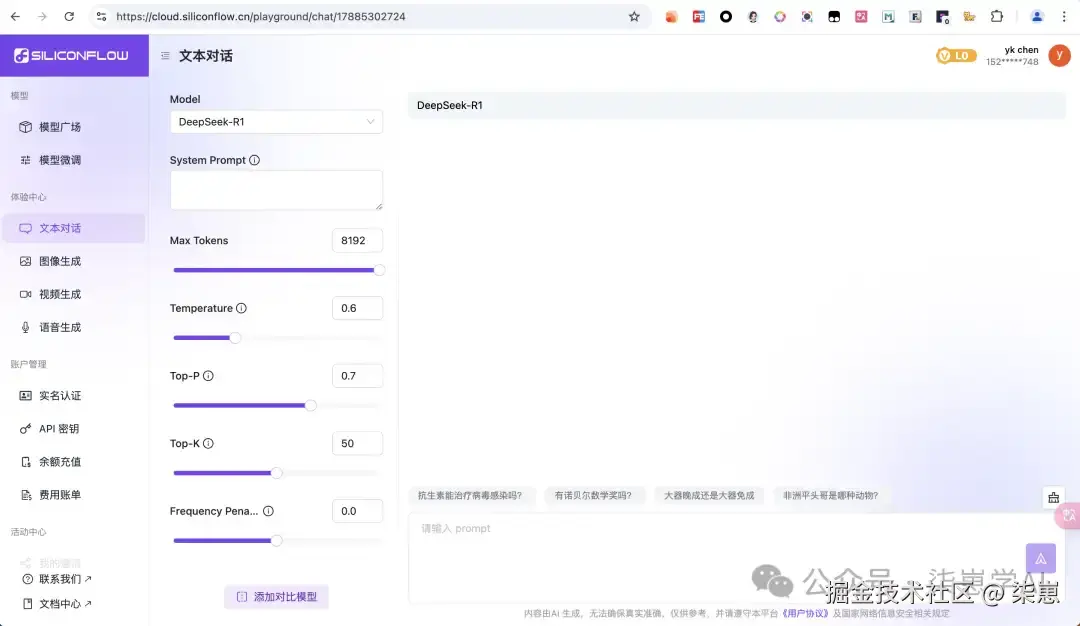
Task: Click the clear conversation icon
Action: pyautogui.click(x=1053, y=497)
